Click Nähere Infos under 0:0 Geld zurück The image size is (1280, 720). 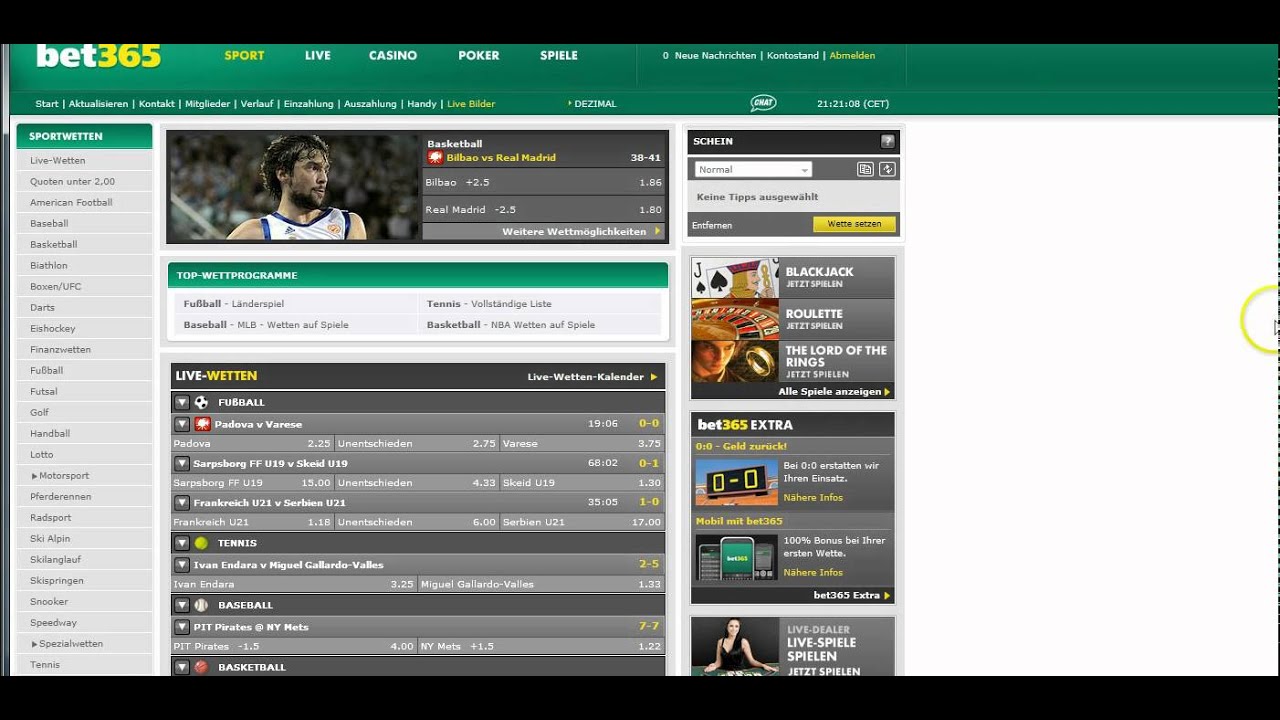point(813,497)
